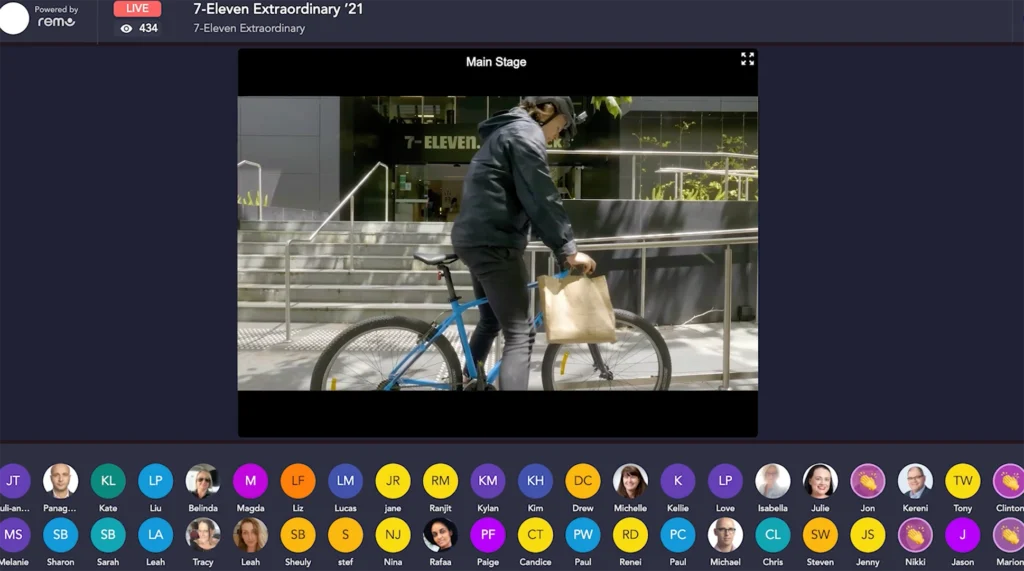The image size is (1024, 571).
Task: Select Jenny's JS avatar
Action: (x=868, y=535)
